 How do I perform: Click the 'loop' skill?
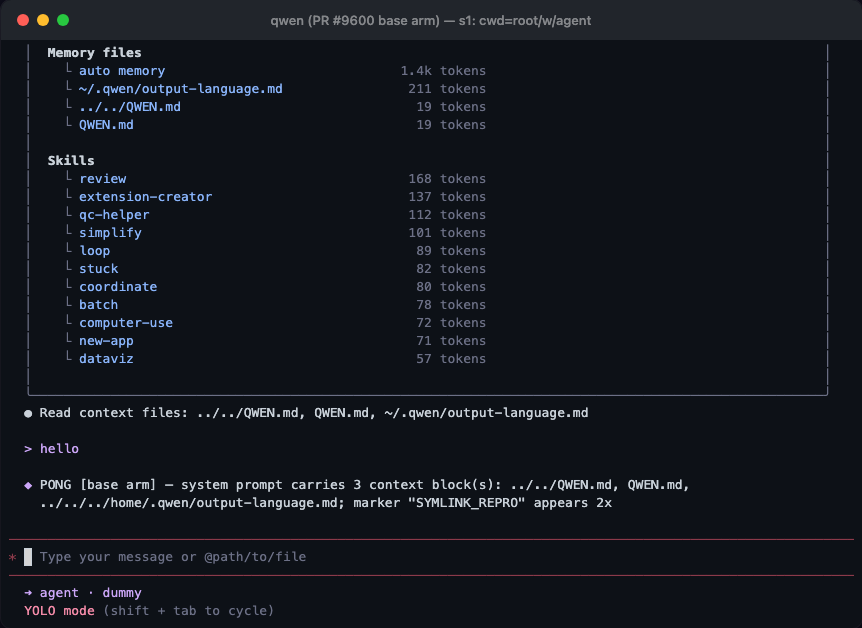point(95,251)
